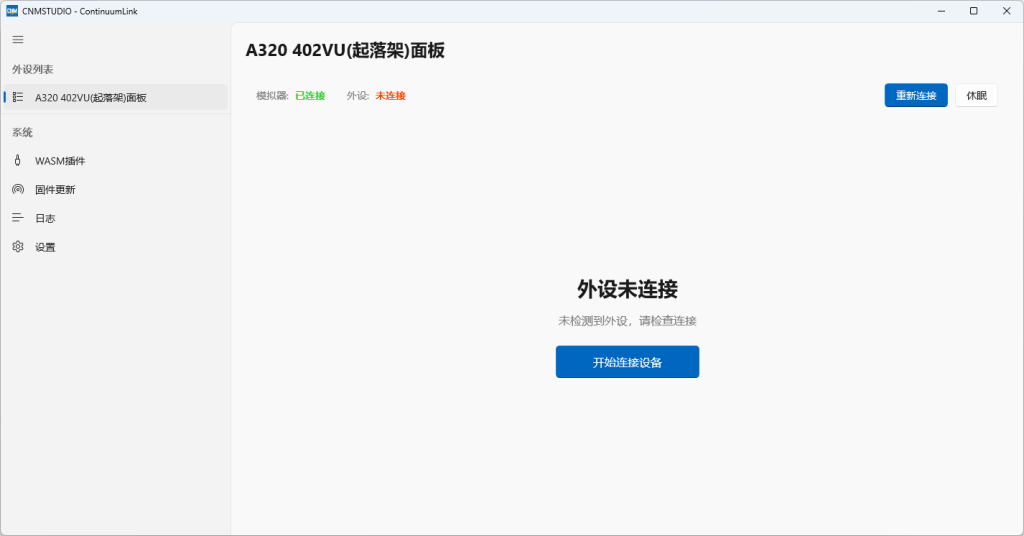Click the 设置 gear icon
Viewport: 1024px width, 536px height.
(18, 247)
